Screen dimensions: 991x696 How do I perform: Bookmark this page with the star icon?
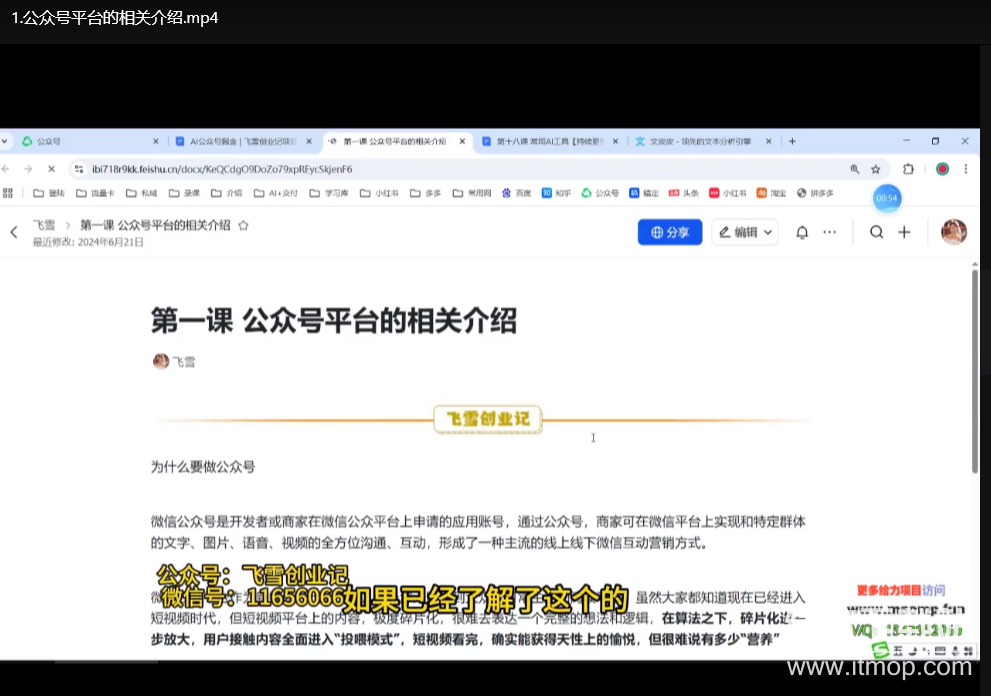[x=875, y=169]
